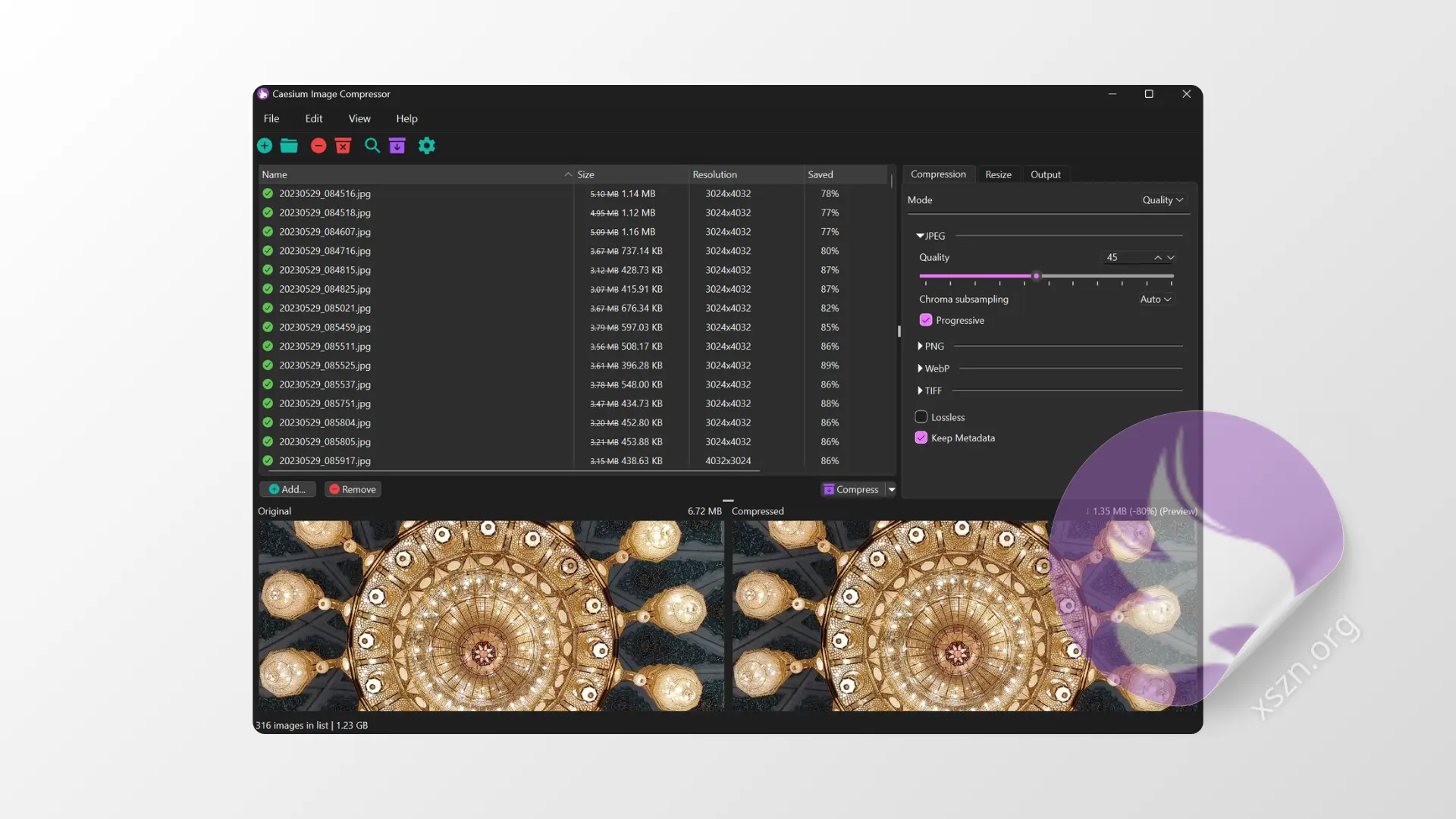The width and height of the screenshot is (1456, 819).
Task: Open a folder using the teal folder icon
Action: 289,146
